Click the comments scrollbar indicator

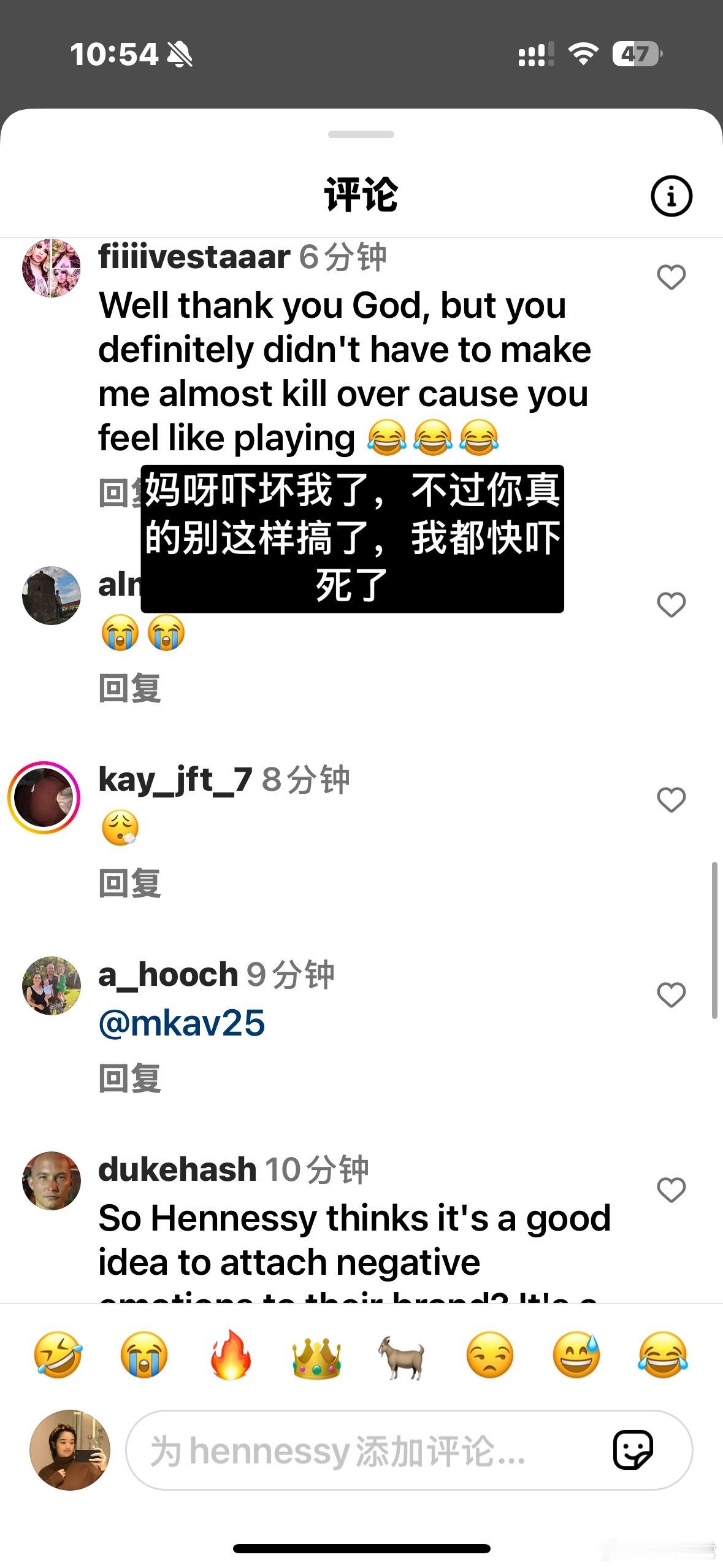pyautogui.click(x=714, y=940)
